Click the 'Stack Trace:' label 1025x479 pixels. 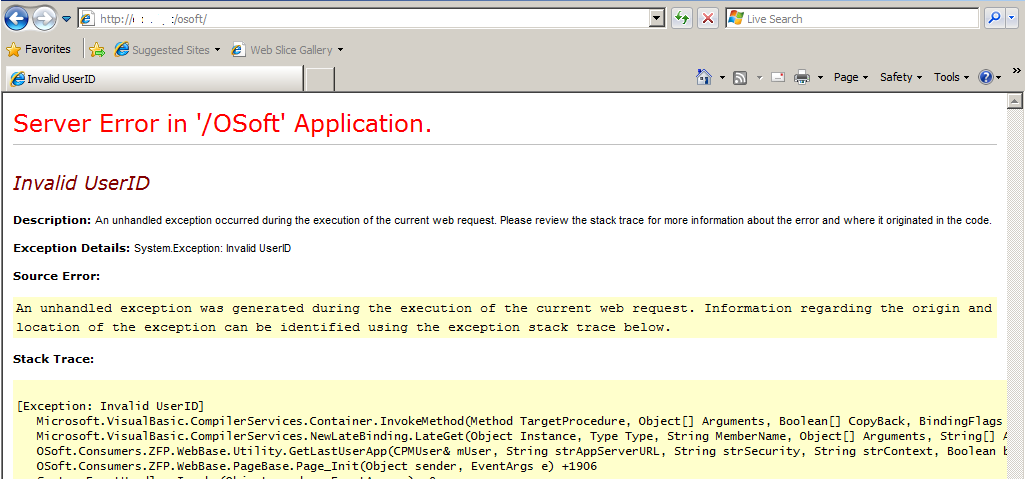[x=54, y=359]
